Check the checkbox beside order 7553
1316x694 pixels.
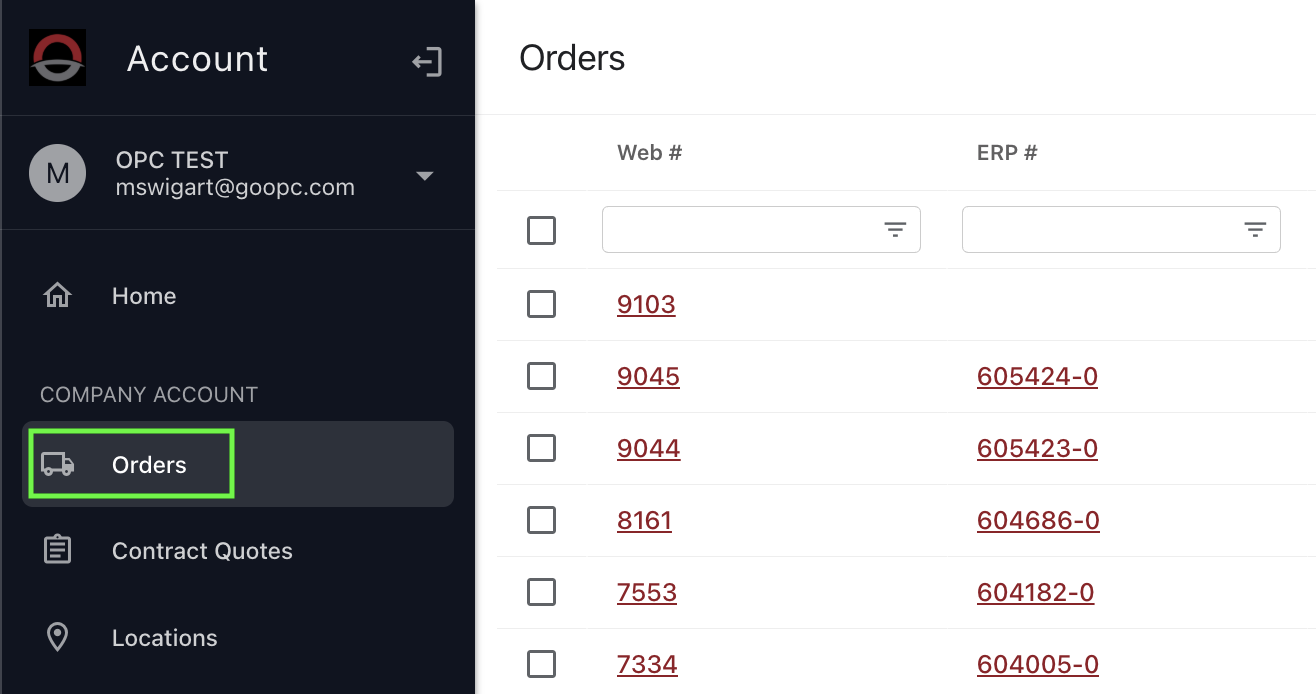coord(541,592)
